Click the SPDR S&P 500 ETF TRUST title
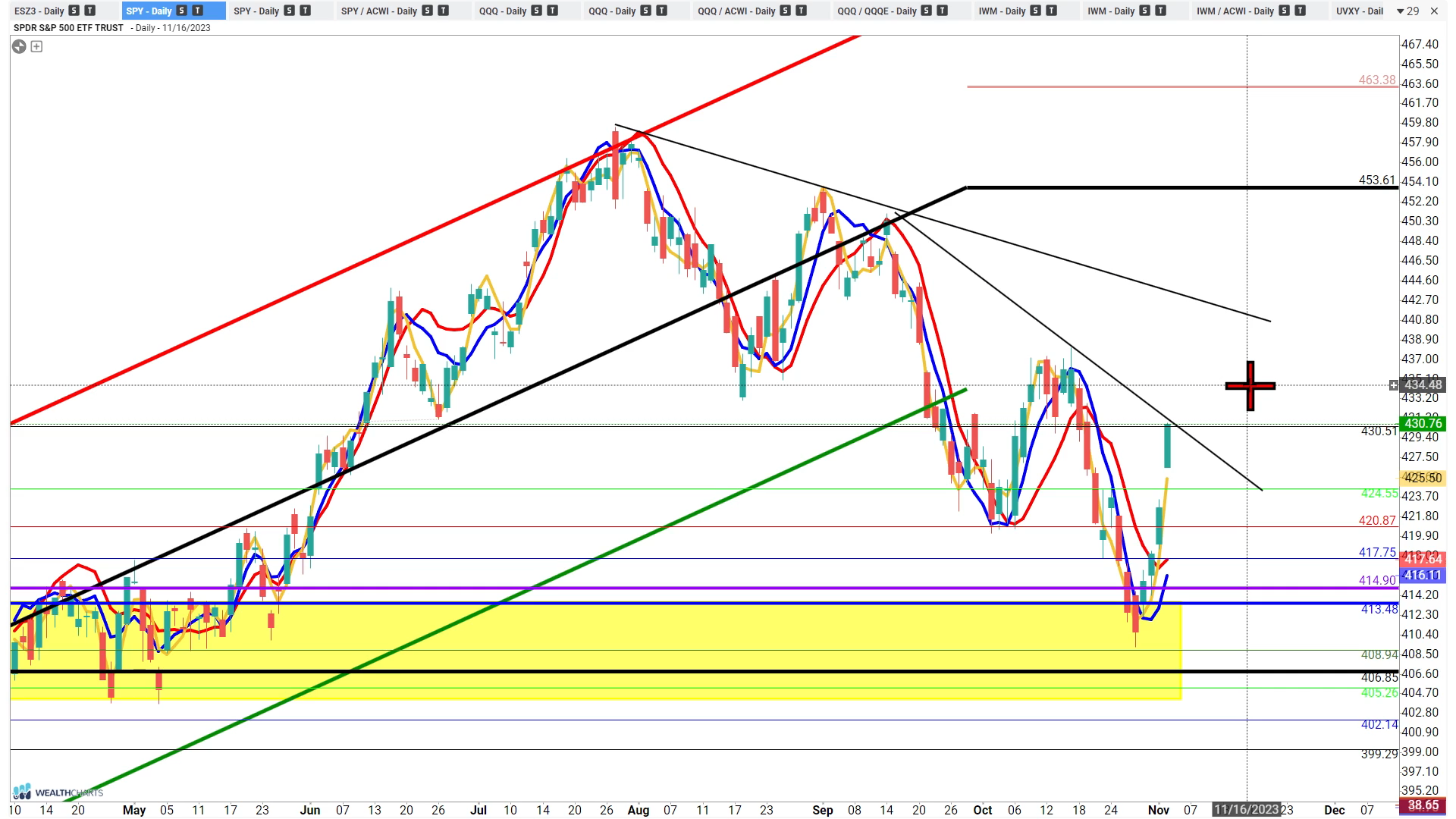The width and height of the screenshot is (1456, 819). (x=68, y=27)
